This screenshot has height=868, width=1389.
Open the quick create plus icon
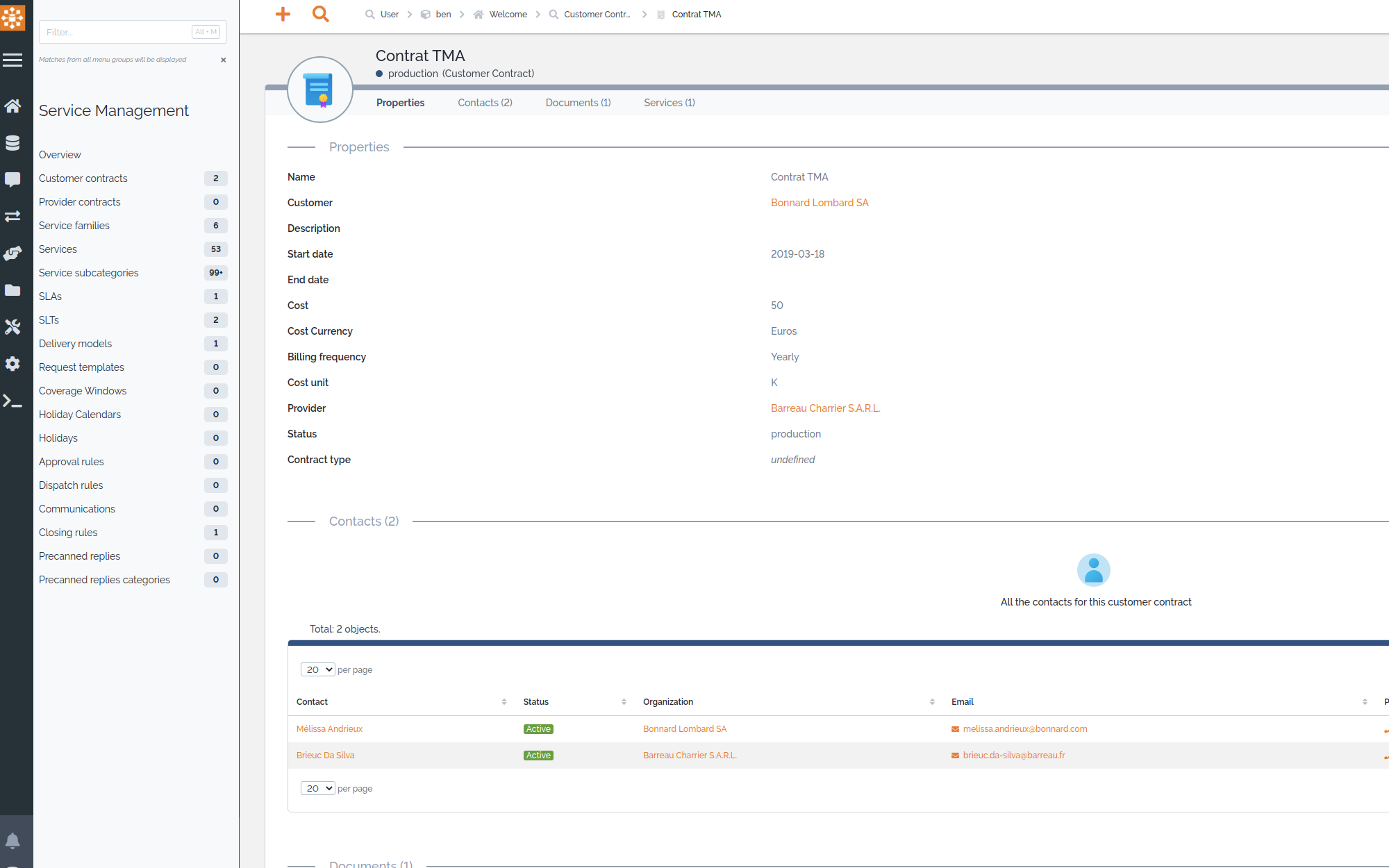pyautogui.click(x=283, y=14)
